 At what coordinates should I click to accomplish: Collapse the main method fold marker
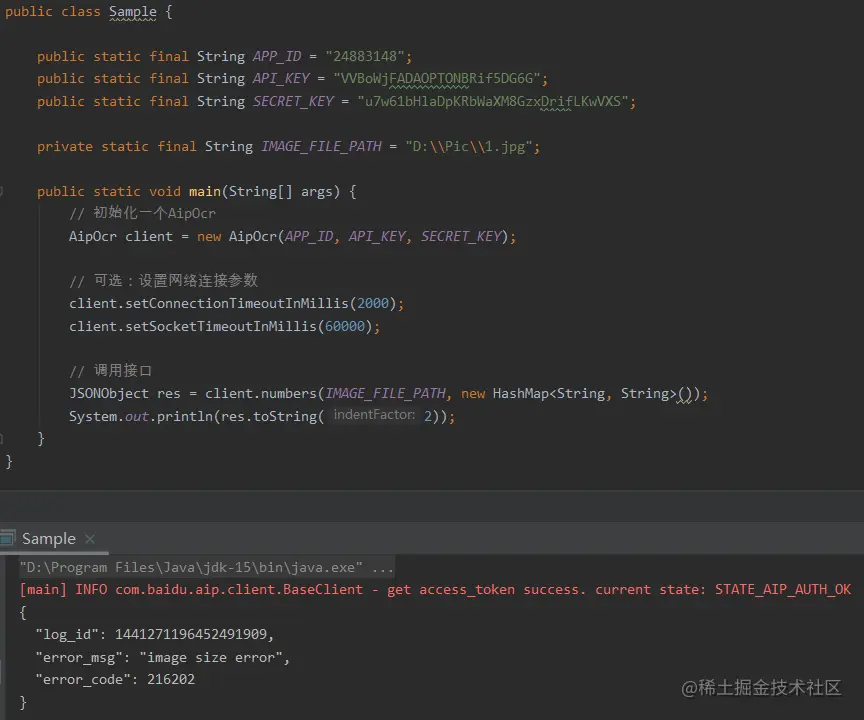point(2,192)
